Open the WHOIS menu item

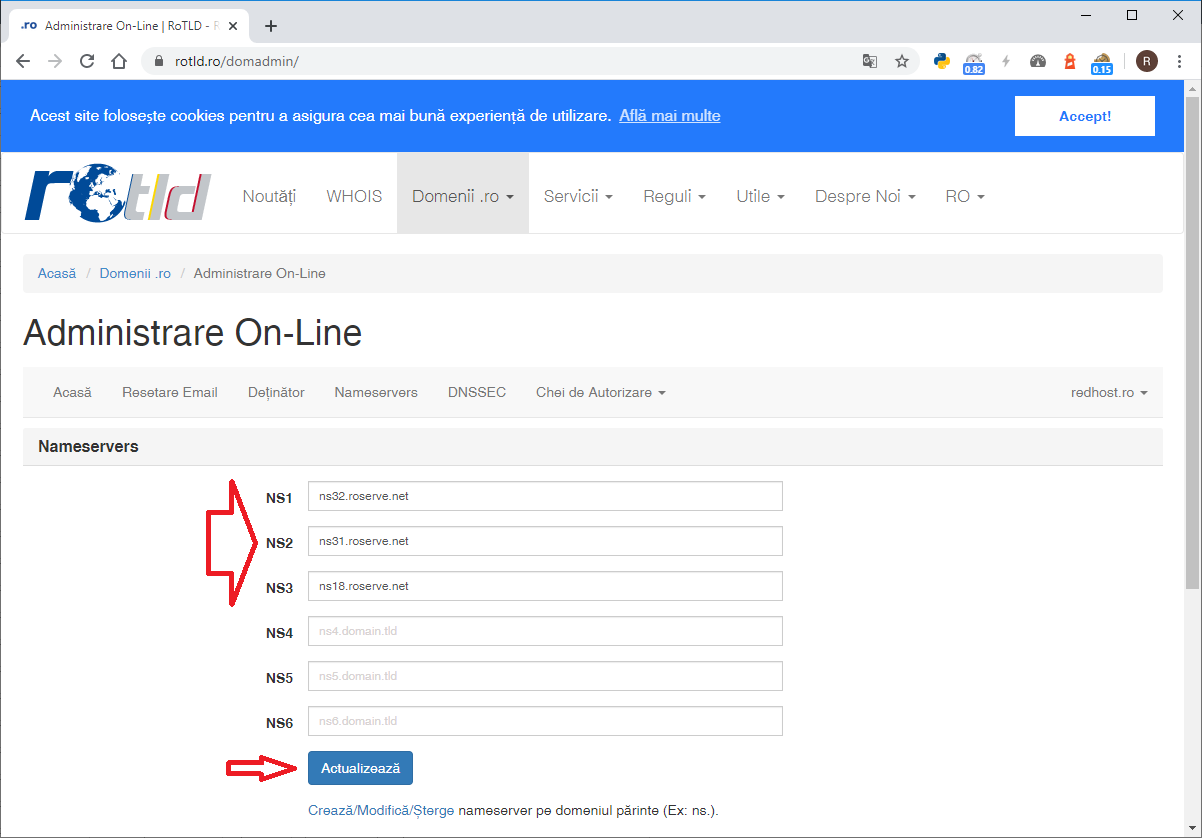[x=354, y=196]
